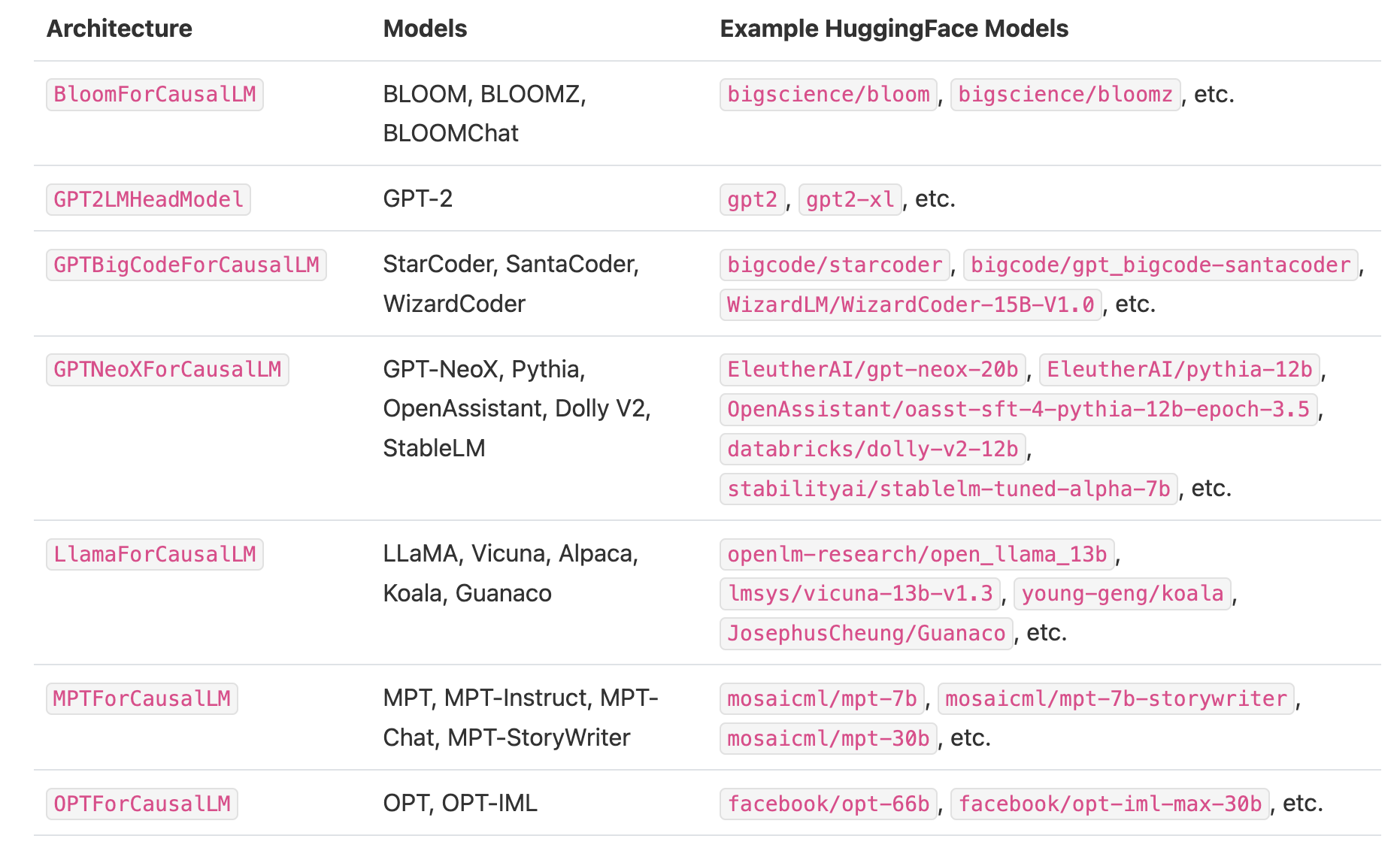Click the GPTNeoXForCausalLM architecture tag
Image resolution: width=1400 pixels, height=857 pixels.
168,370
